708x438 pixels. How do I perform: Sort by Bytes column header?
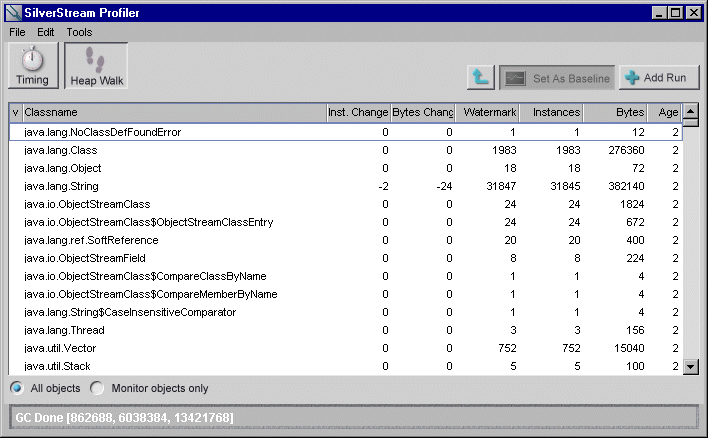coord(615,112)
